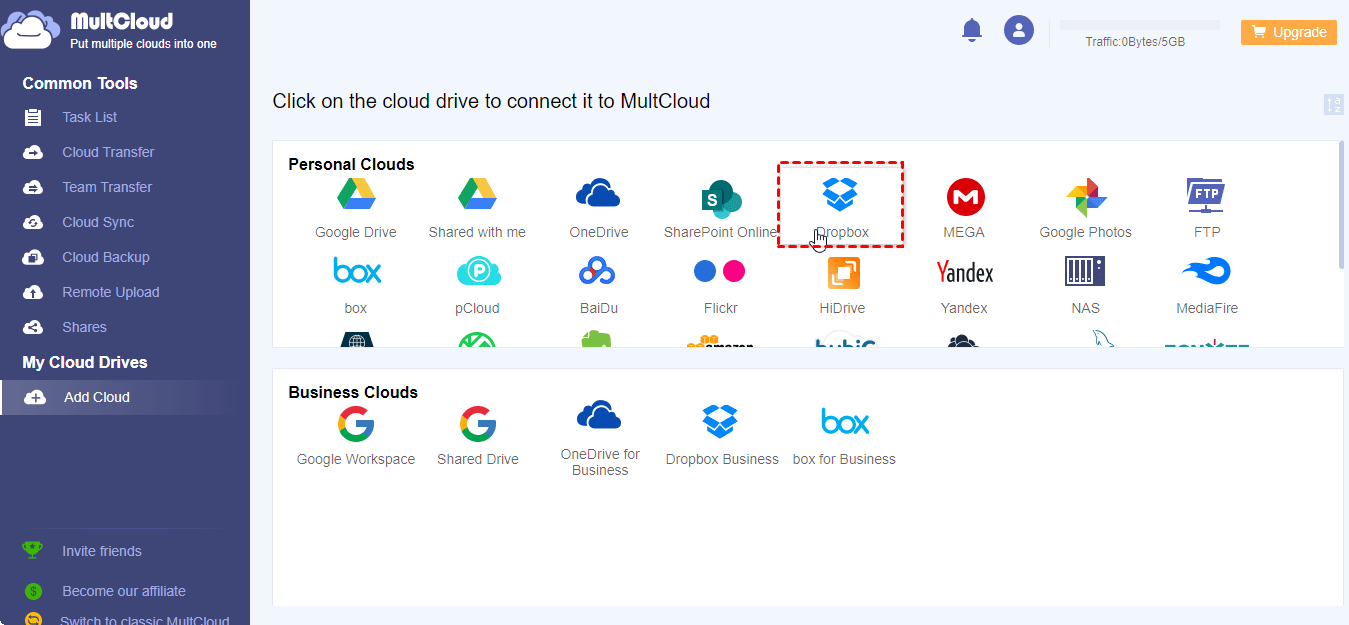Click the Personal Clouds list scrollbar
The image size is (1349, 625).
tap(1340, 205)
